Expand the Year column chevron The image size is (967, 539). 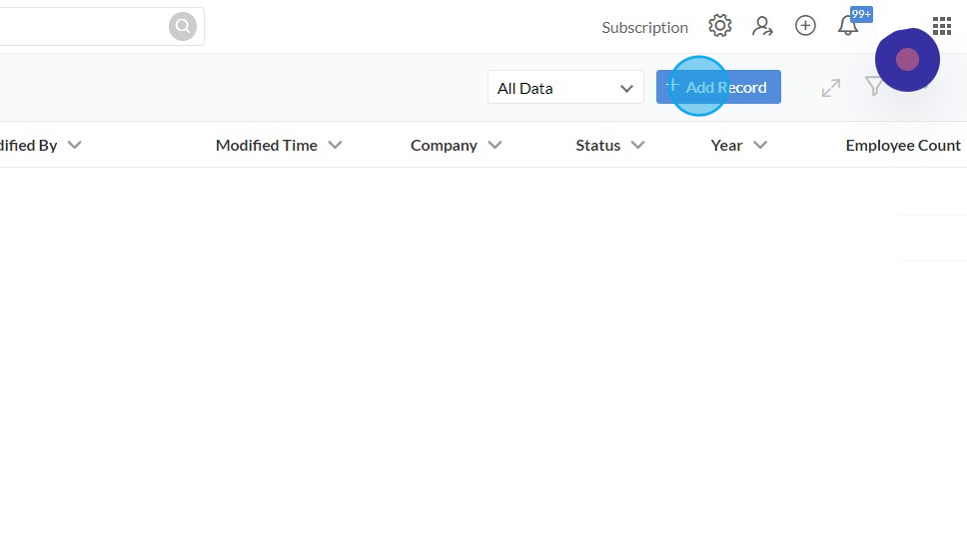click(760, 145)
